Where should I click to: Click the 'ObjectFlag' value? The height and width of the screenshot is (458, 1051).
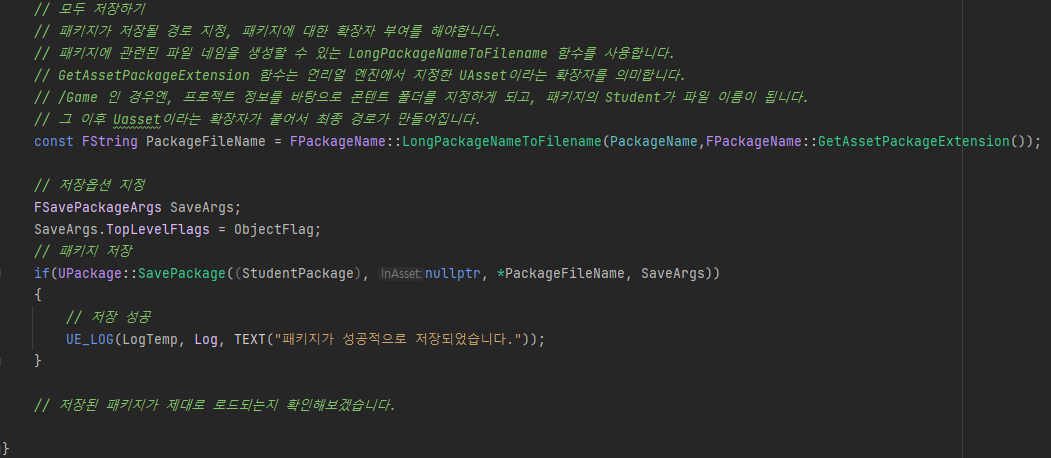tap(273, 229)
